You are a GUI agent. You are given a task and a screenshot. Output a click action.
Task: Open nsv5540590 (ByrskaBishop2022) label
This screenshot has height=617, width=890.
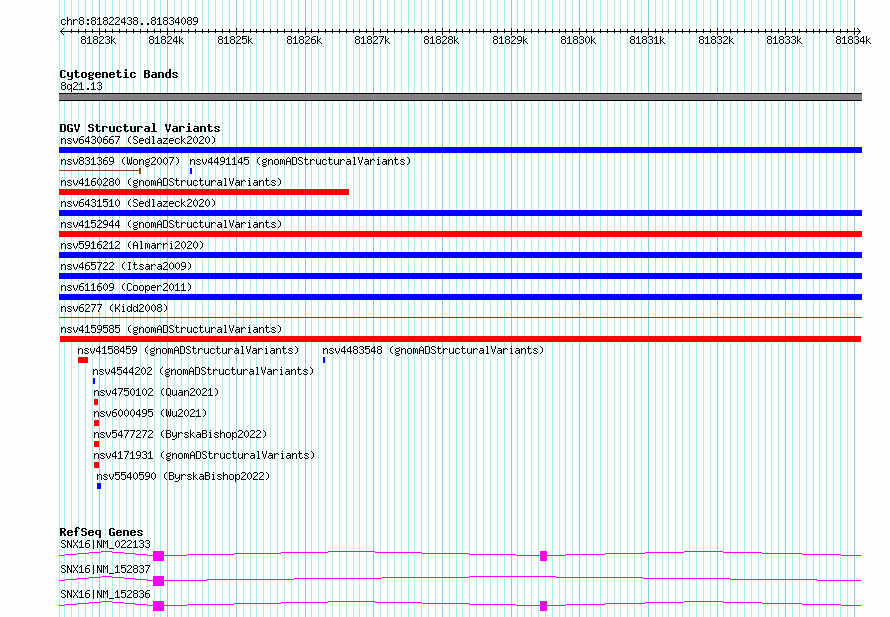(183, 476)
